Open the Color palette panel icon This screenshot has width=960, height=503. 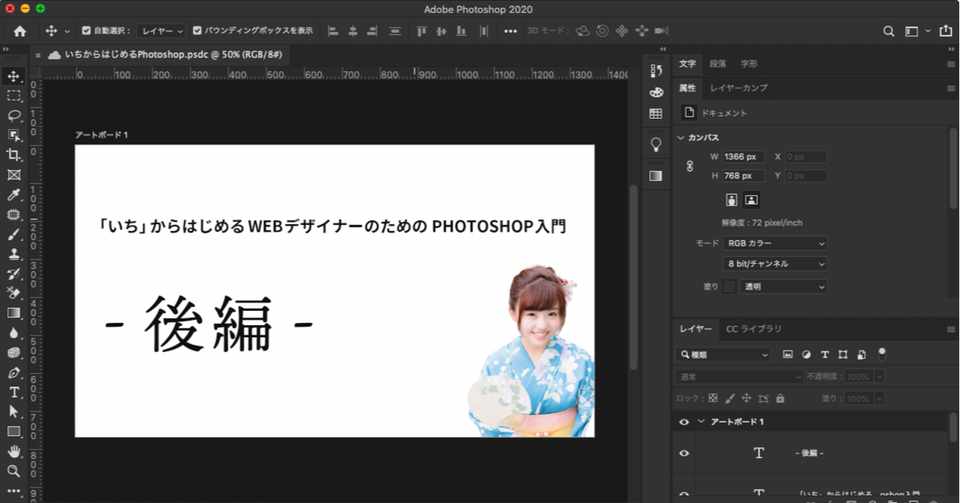click(656, 92)
